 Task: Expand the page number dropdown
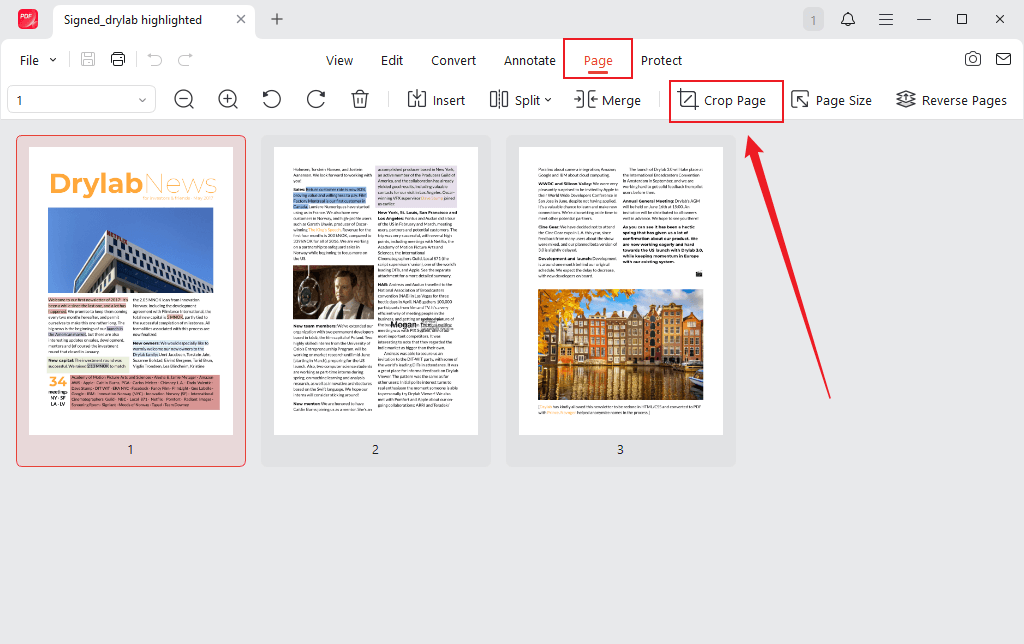click(142, 99)
